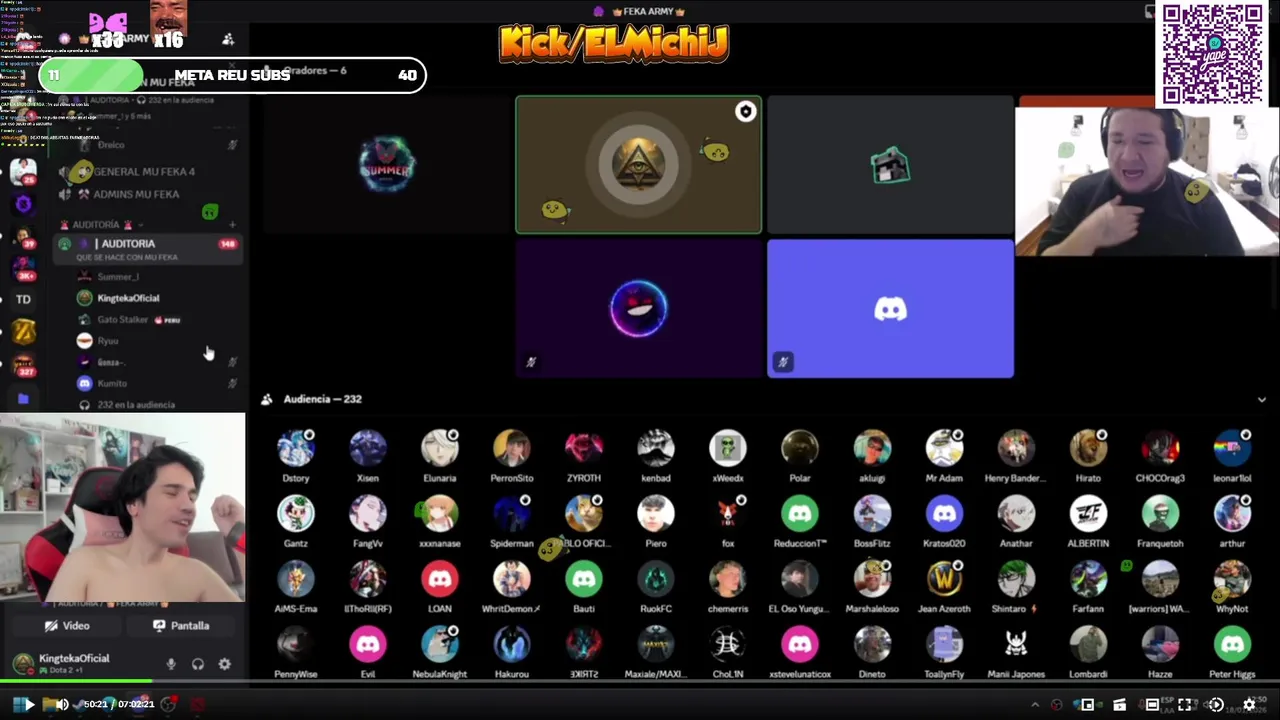Open audience member Dstory avatar
This screenshot has height=720, width=1280.
pos(296,449)
